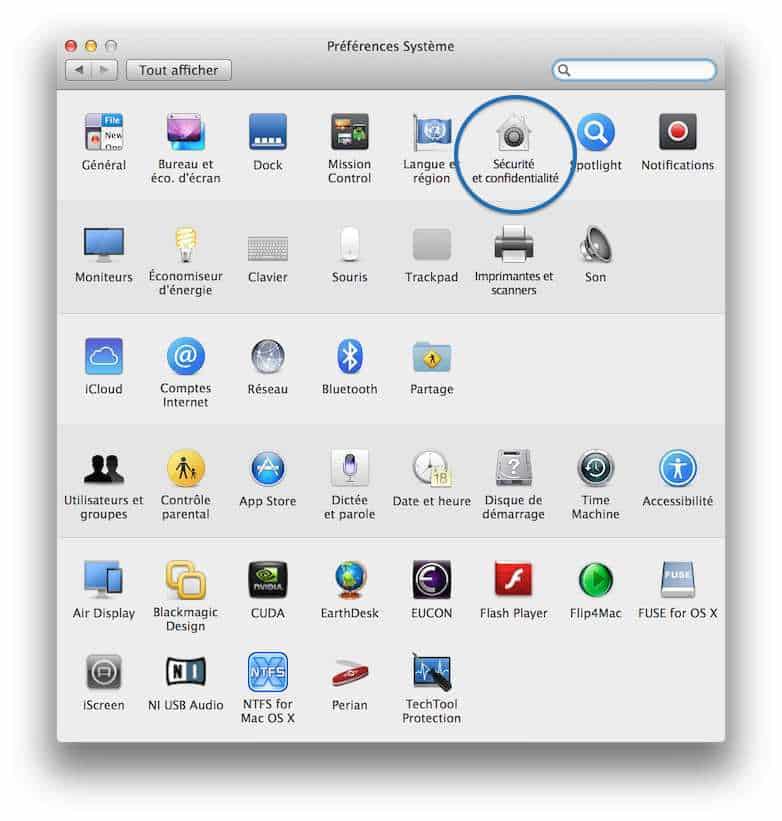Open the EUCON preference pane

coord(431,580)
